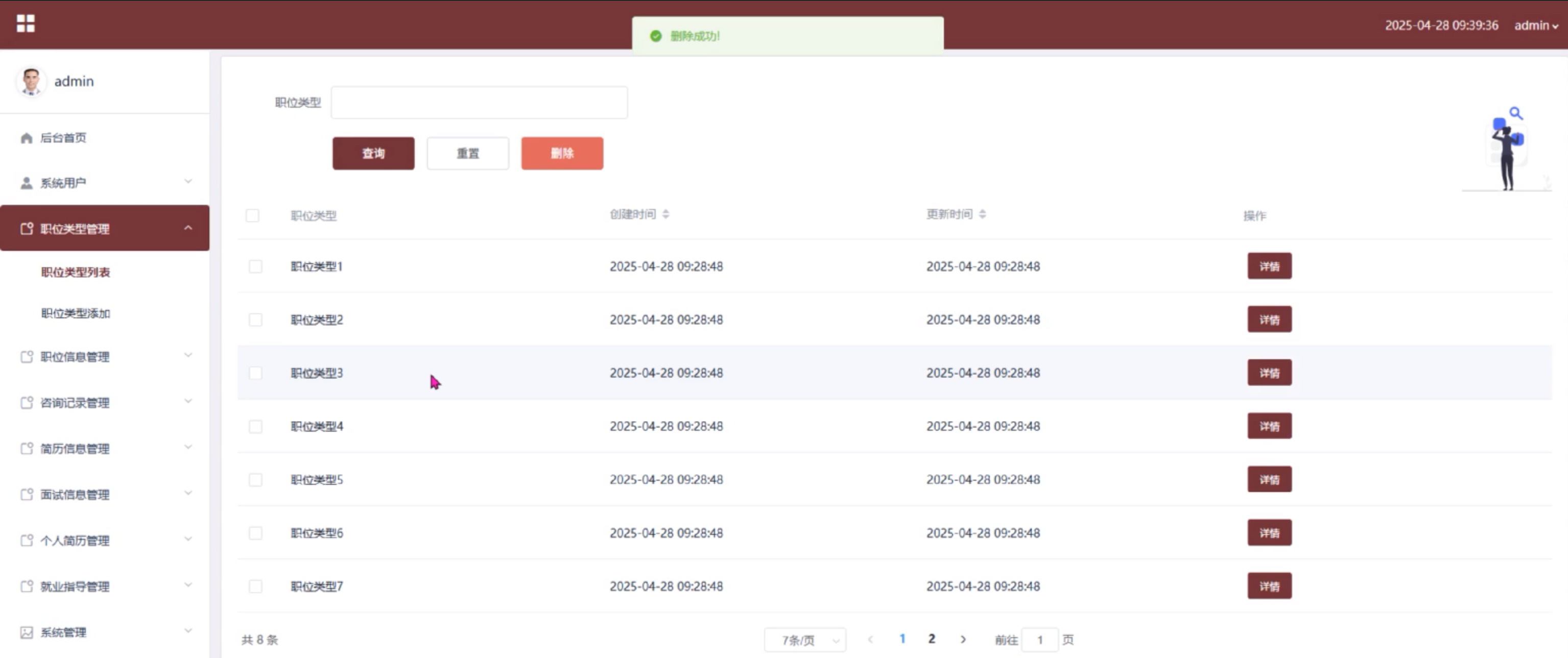Click the image icon beside 系统管理

[x=26, y=632]
